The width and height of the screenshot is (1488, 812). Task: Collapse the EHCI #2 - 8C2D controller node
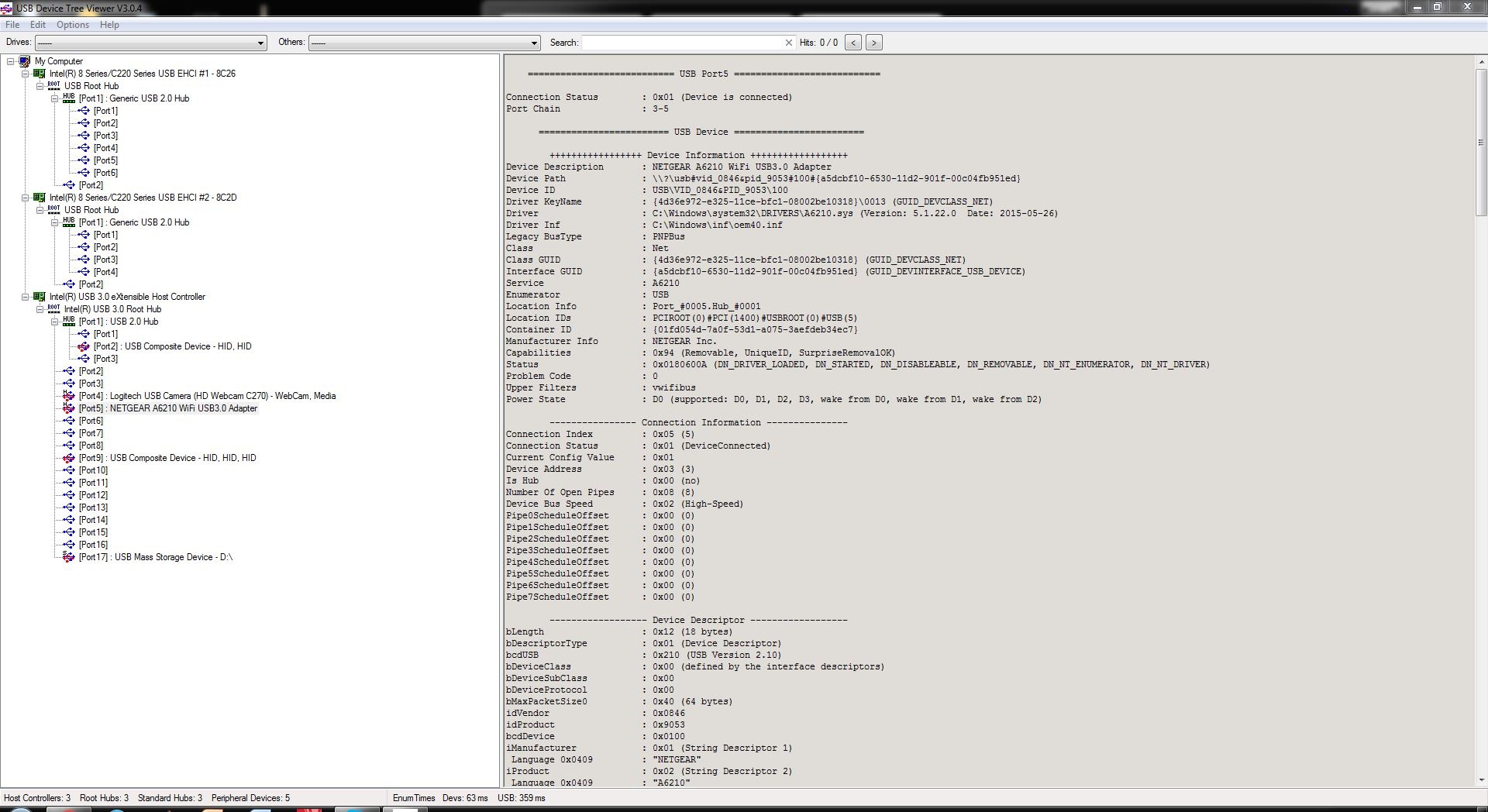25,198
